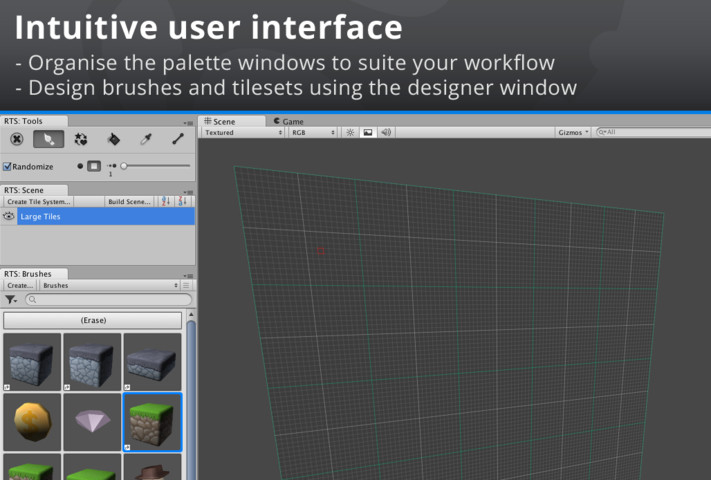This screenshot has height=480, width=711.
Task: Select the grass-topped dirt block brush
Action: (x=152, y=422)
